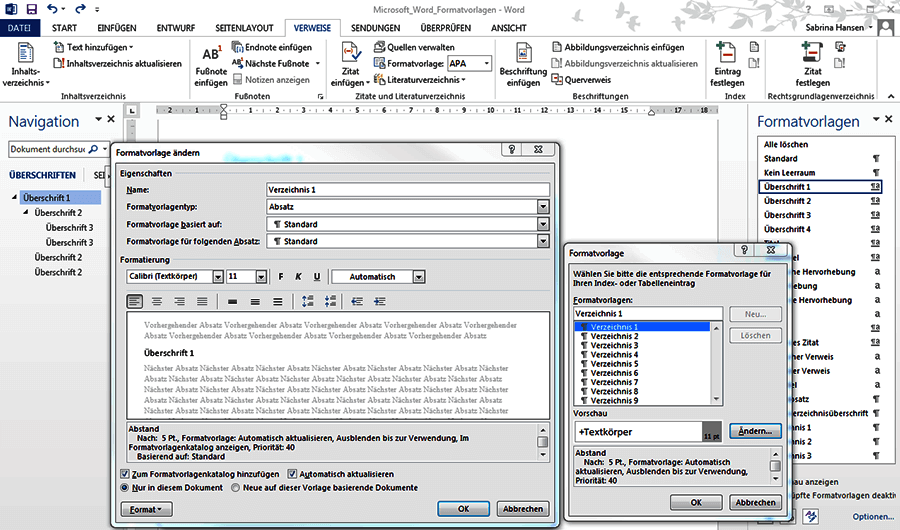
Task: Click Zitat einfügen icon
Action: [350, 53]
